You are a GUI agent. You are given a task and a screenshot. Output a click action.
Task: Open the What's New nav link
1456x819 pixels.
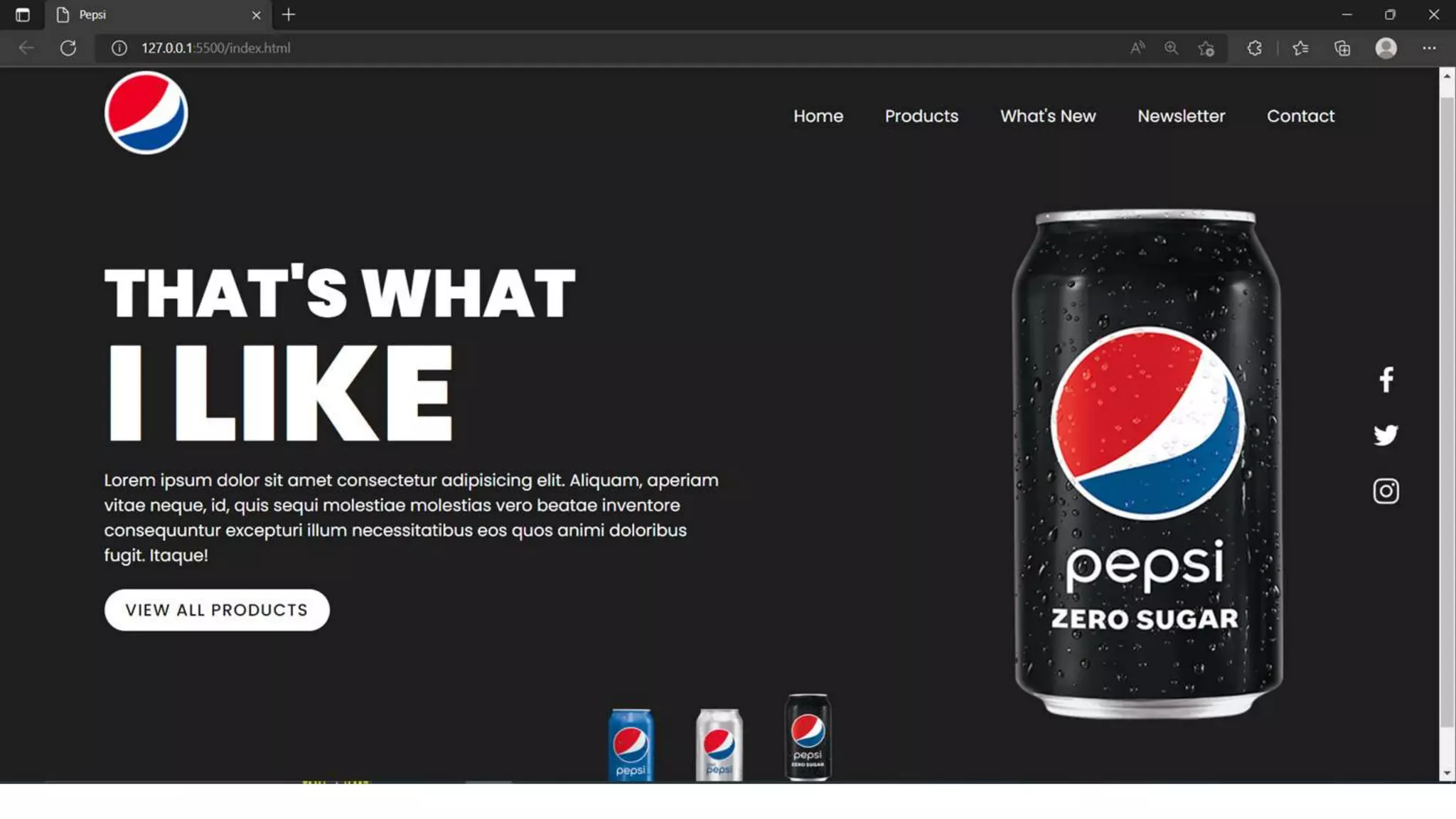click(1048, 116)
